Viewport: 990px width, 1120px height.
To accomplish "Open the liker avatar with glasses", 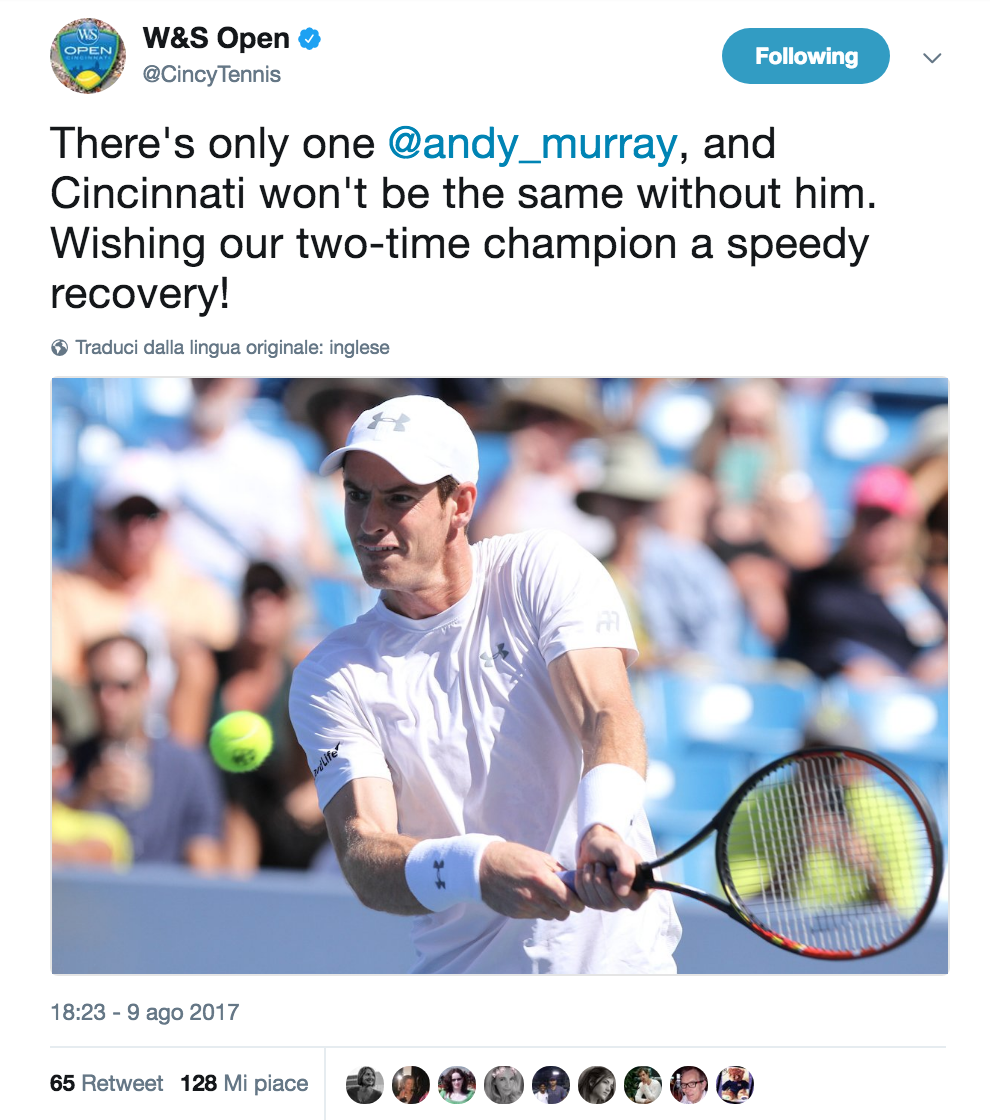I will tap(689, 1084).
